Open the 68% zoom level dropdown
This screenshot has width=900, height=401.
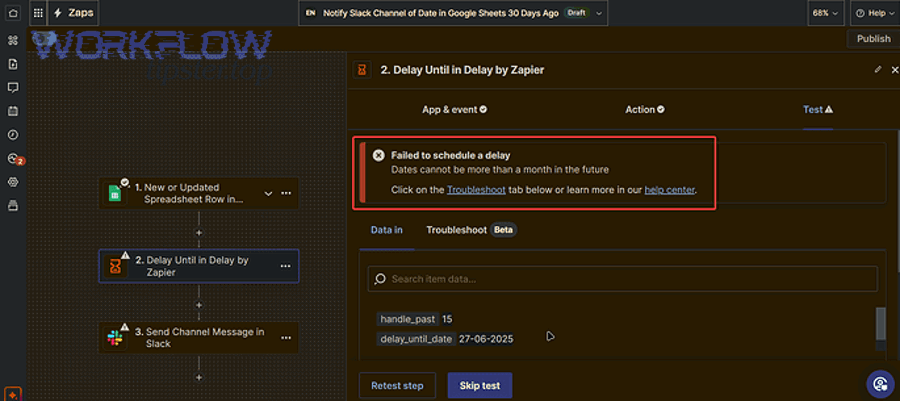click(825, 13)
